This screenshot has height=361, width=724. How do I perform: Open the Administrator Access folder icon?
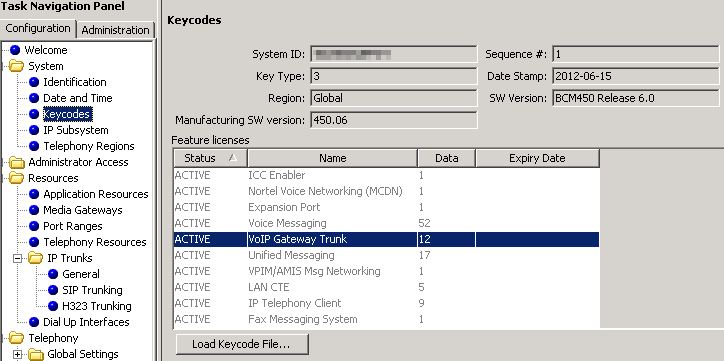click(17, 162)
